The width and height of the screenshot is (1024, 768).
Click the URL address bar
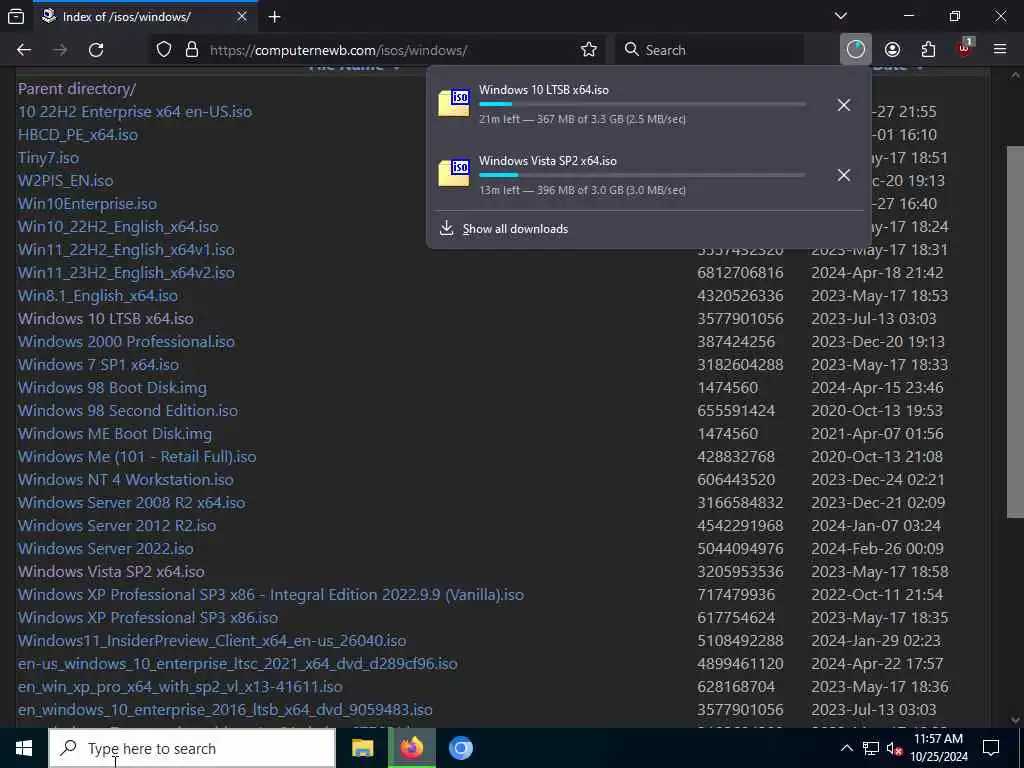376,50
